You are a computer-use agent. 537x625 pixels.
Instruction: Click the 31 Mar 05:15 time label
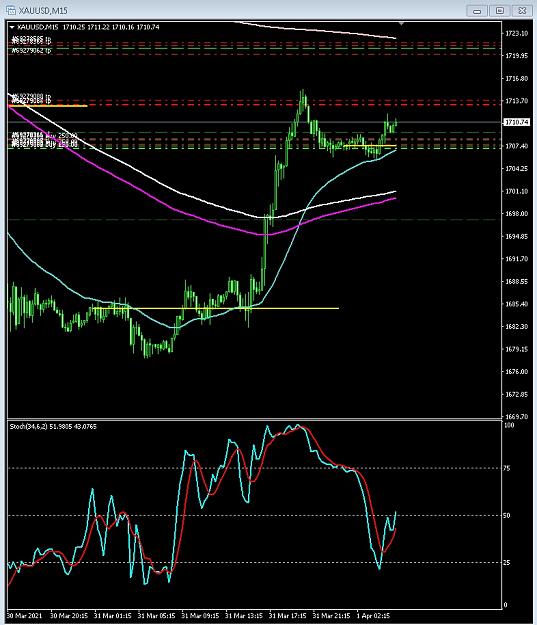156,616
